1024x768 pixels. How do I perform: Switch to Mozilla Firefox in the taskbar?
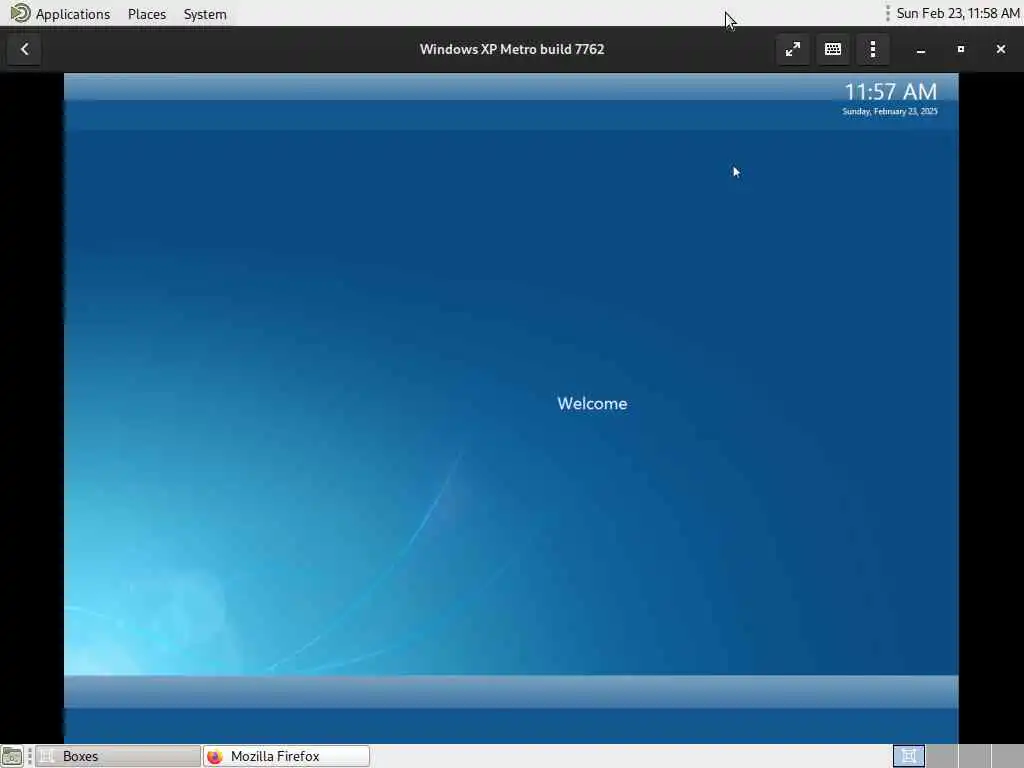pyautogui.click(x=286, y=756)
